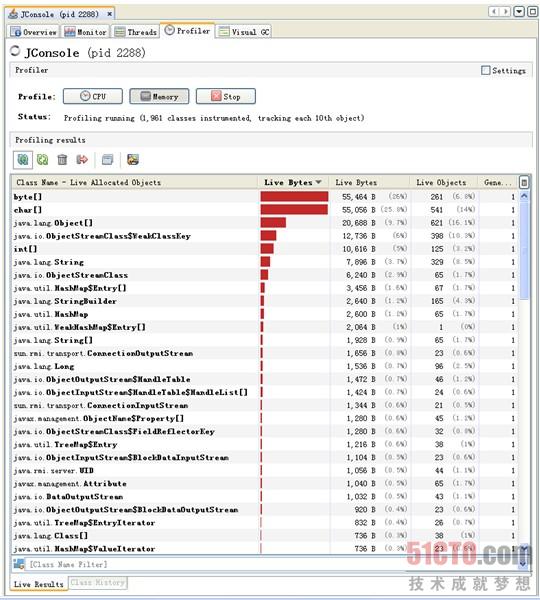
Task: Select java.util.TreeMap$EntryIterator row
Action: pos(265,522)
